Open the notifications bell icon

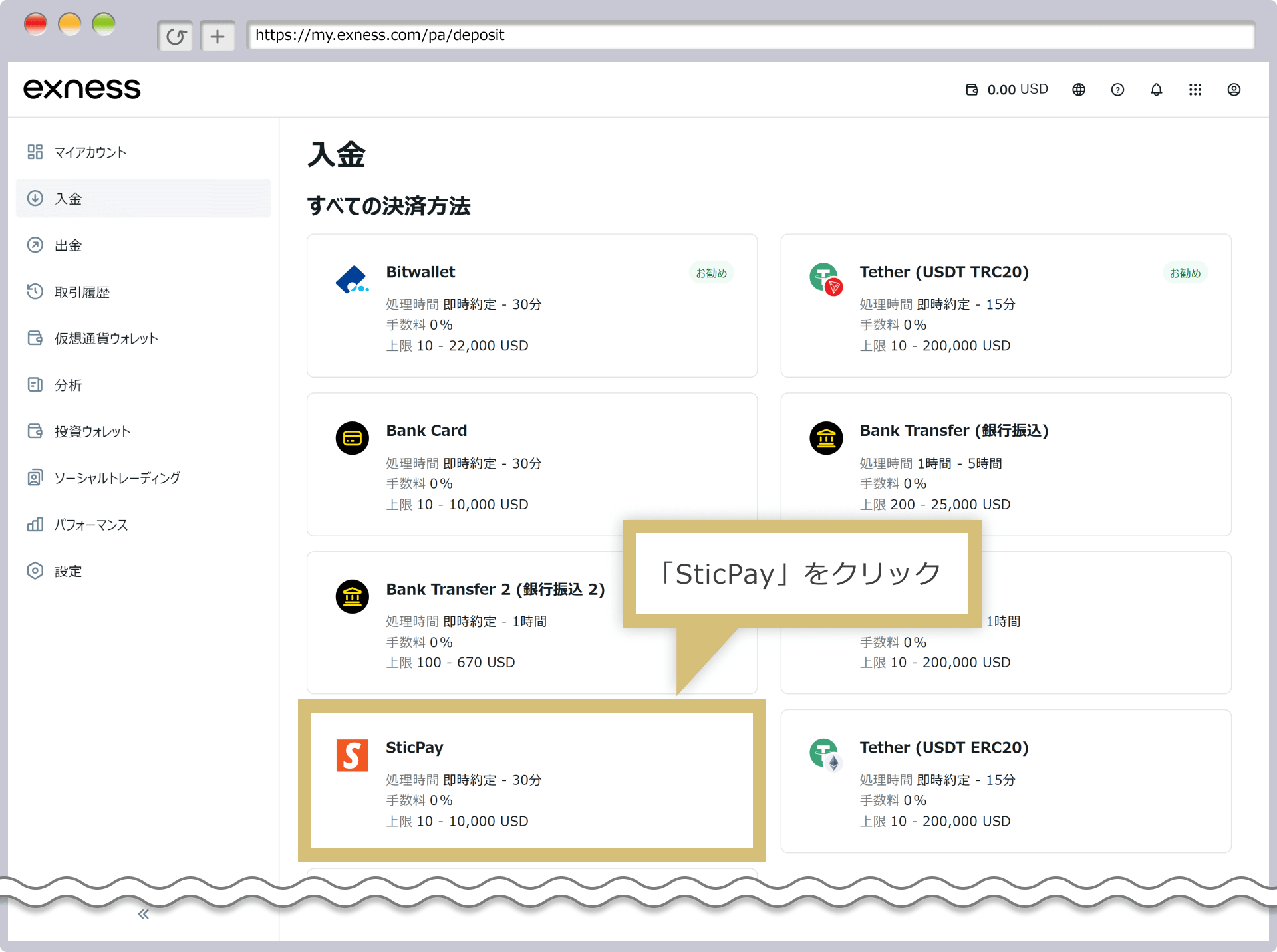point(1157,90)
